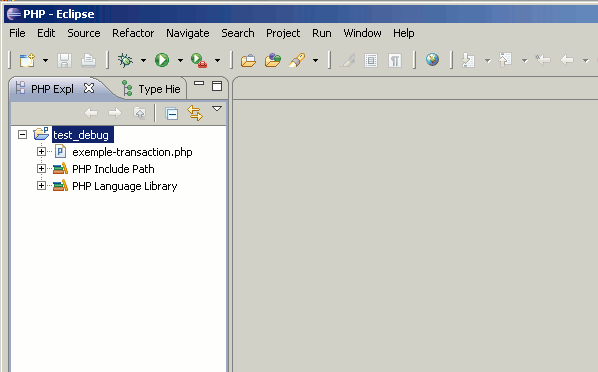Viewport: 598px width, 372px height.
Task: Select PHP Include Path item
Action: coord(113,169)
